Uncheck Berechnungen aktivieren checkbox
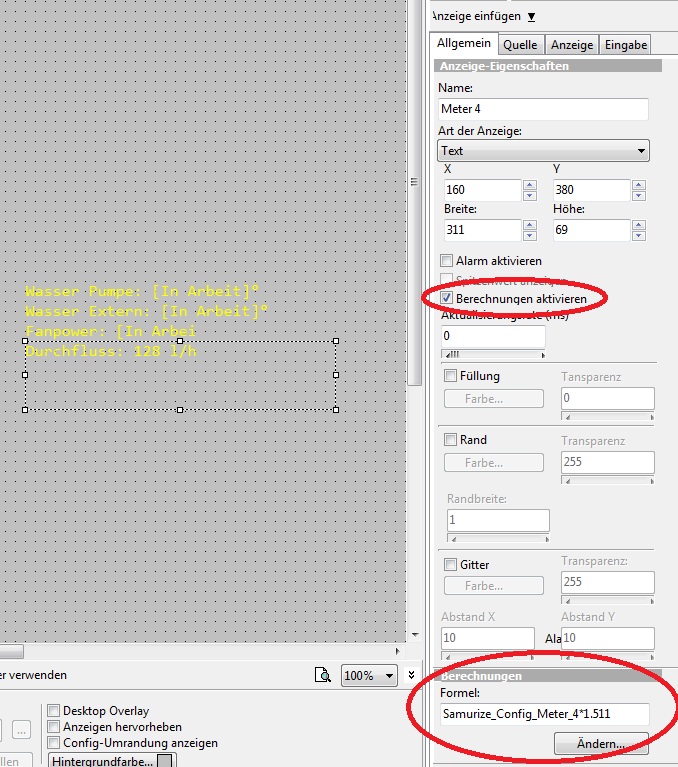The height and width of the screenshot is (767, 678). [x=446, y=298]
